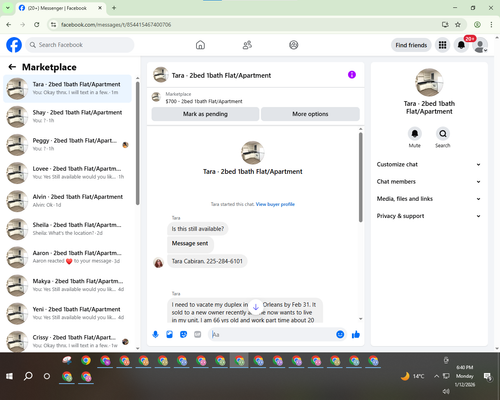The width and height of the screenshot is (500, 400).
Task: Mute the Tara conversation bell icon
Action: pyautogui.click(x=415, y=134)
